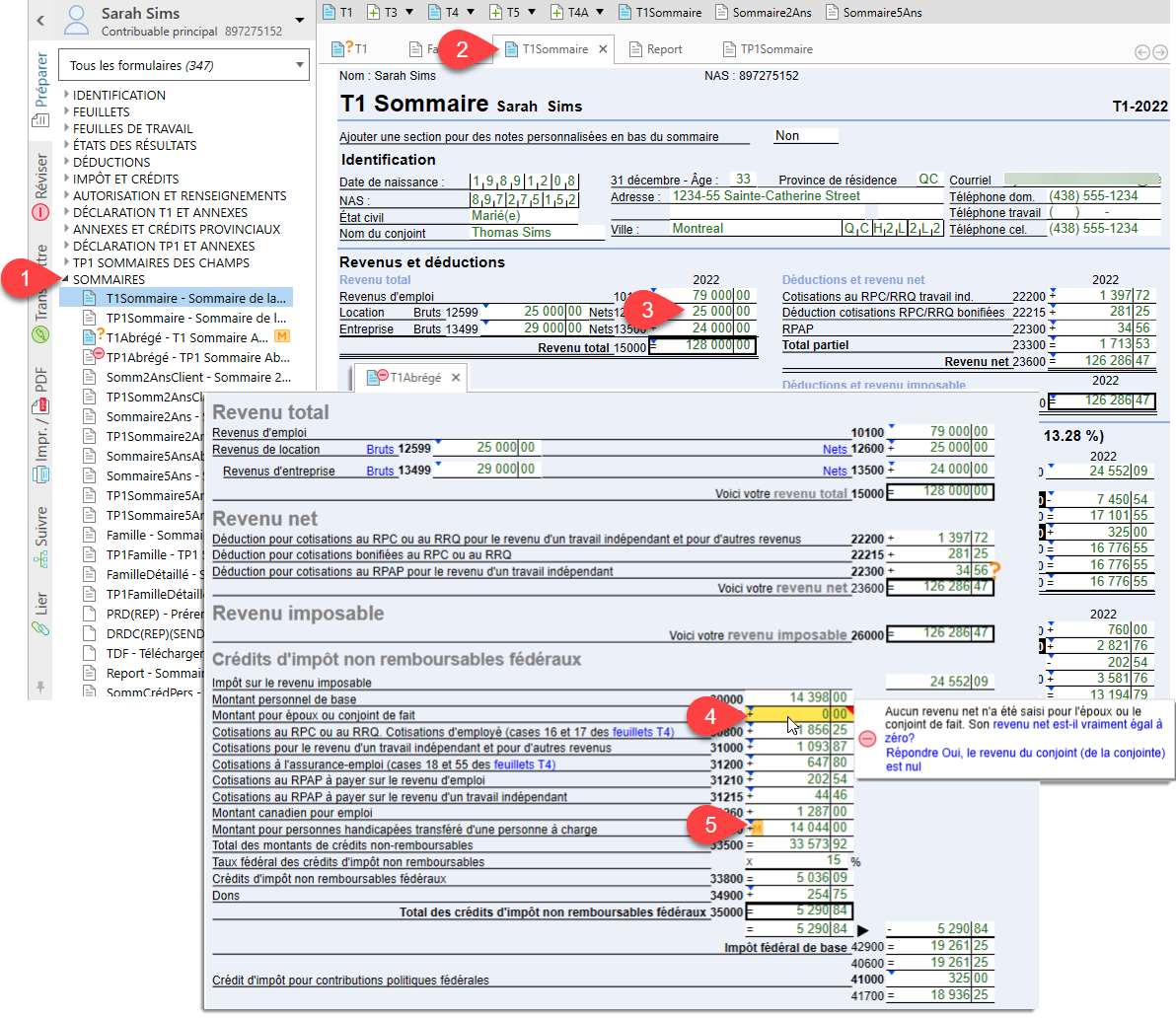Viewport: 1176px width, 1018px height.
Task: Click the État civil field showing Marié(e)
Action: tap(524, 216)
